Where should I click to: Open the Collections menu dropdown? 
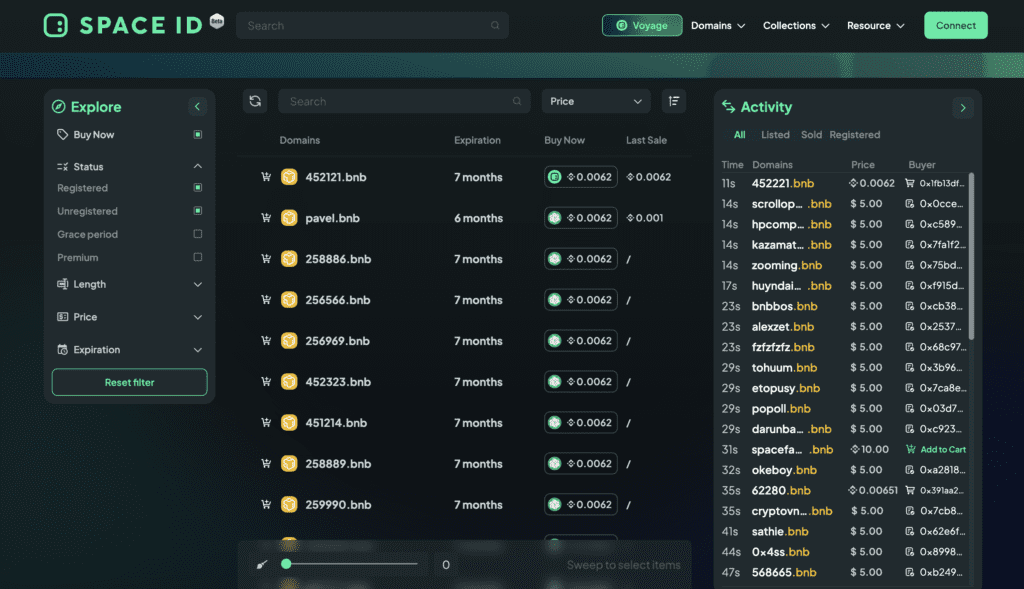tap(796, 25)
